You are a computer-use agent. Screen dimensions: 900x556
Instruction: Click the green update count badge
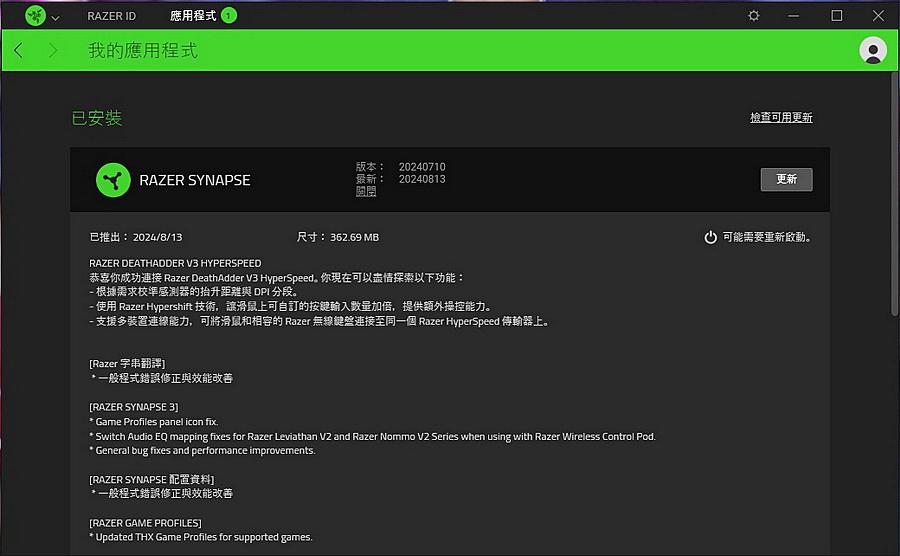[x=229, y=16]
